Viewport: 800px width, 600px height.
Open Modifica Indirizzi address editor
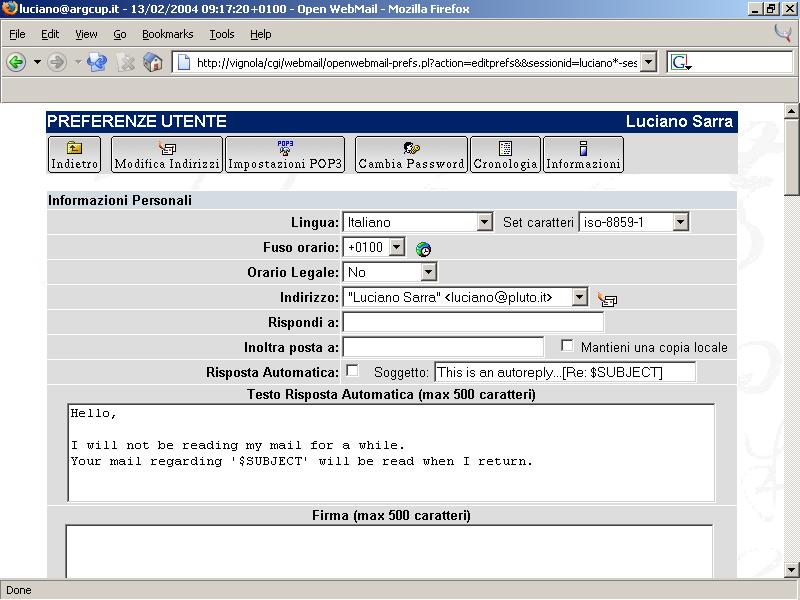[167, 155]
